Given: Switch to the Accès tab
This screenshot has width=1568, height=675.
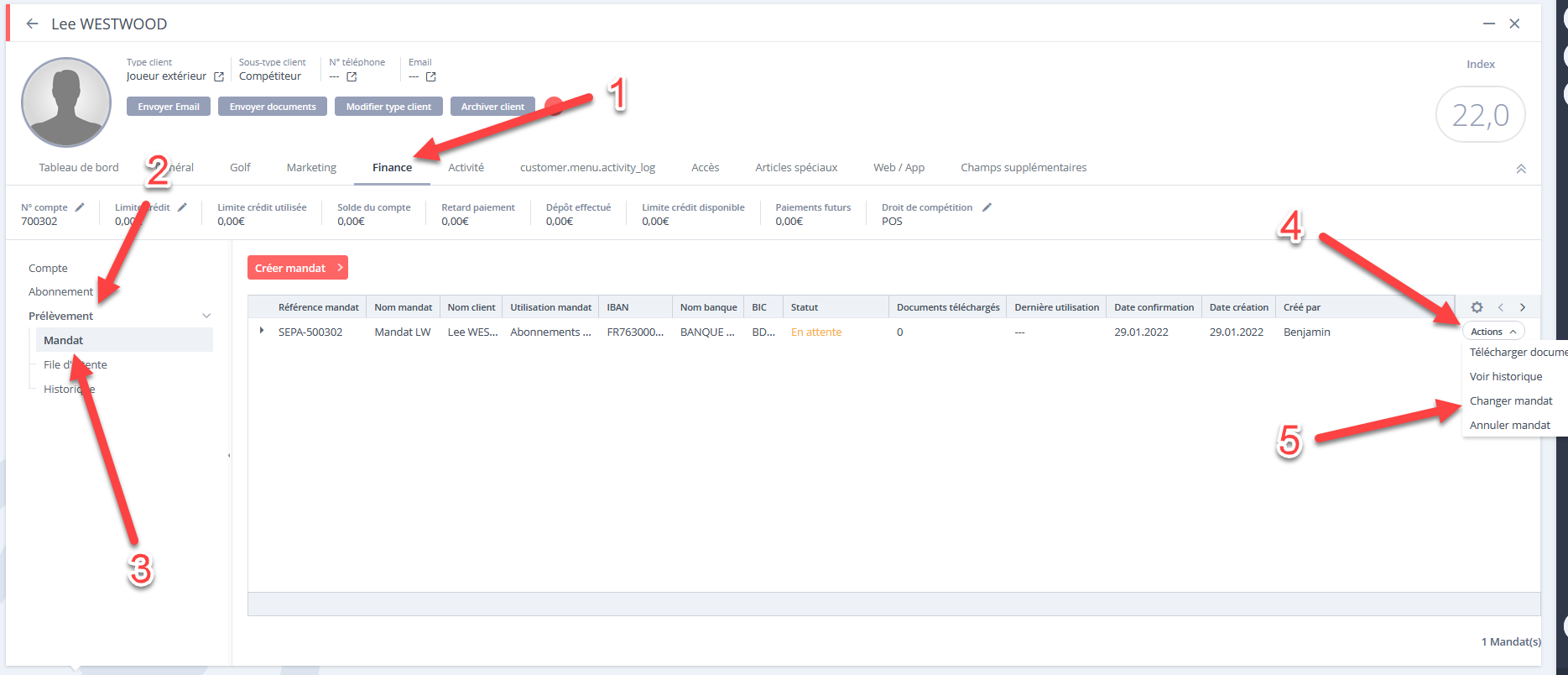Looking at the screenshot, I should coord(705,167).
